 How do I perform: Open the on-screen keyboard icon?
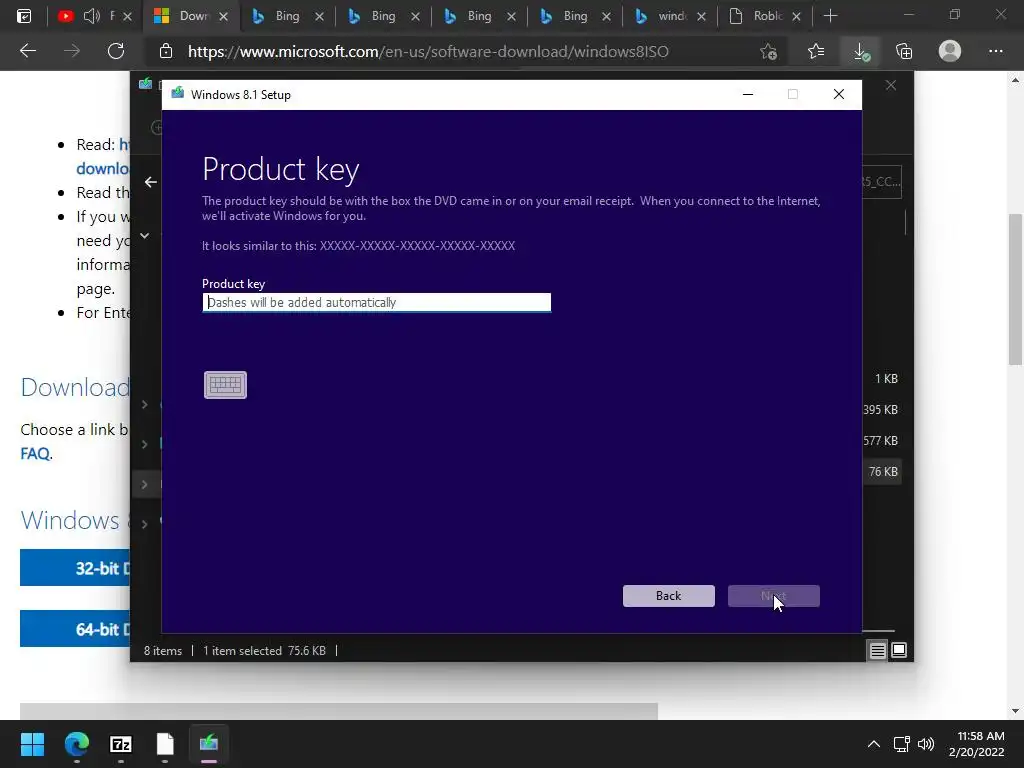(225, 385)
